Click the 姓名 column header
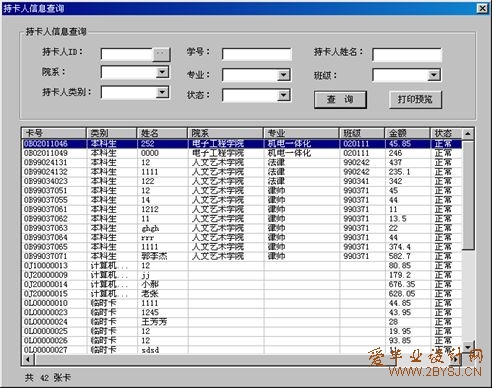This screenshot has height=390, width=494. pyautogui.click(x=162, y=133)
